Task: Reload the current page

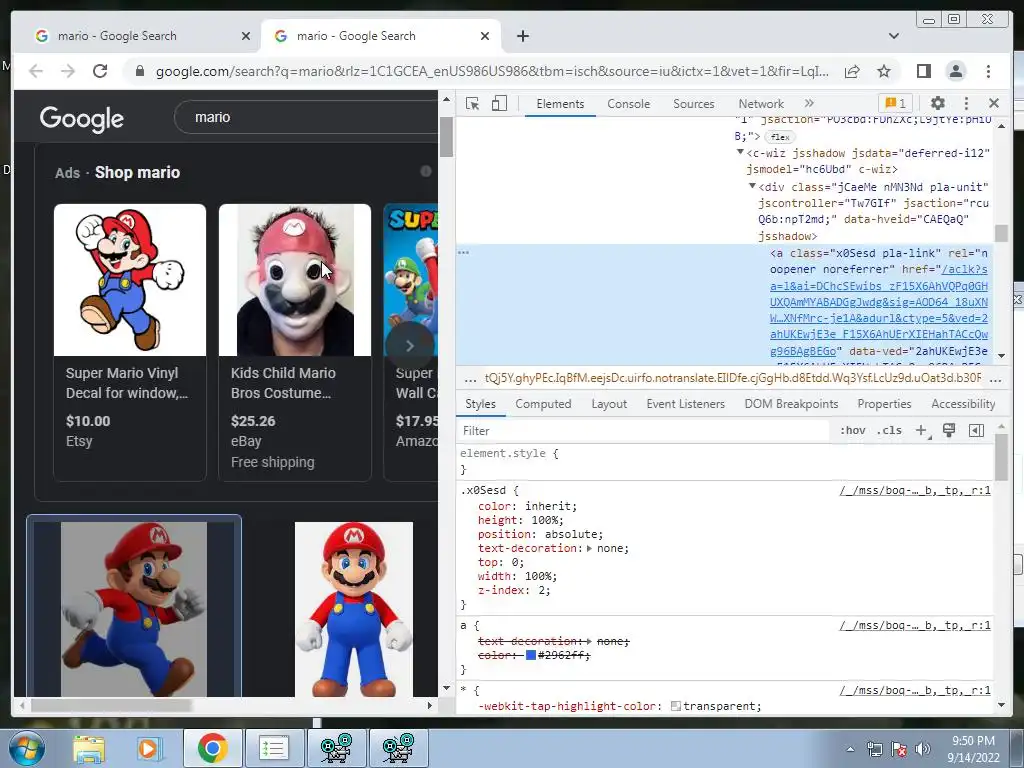Action: 100,71
